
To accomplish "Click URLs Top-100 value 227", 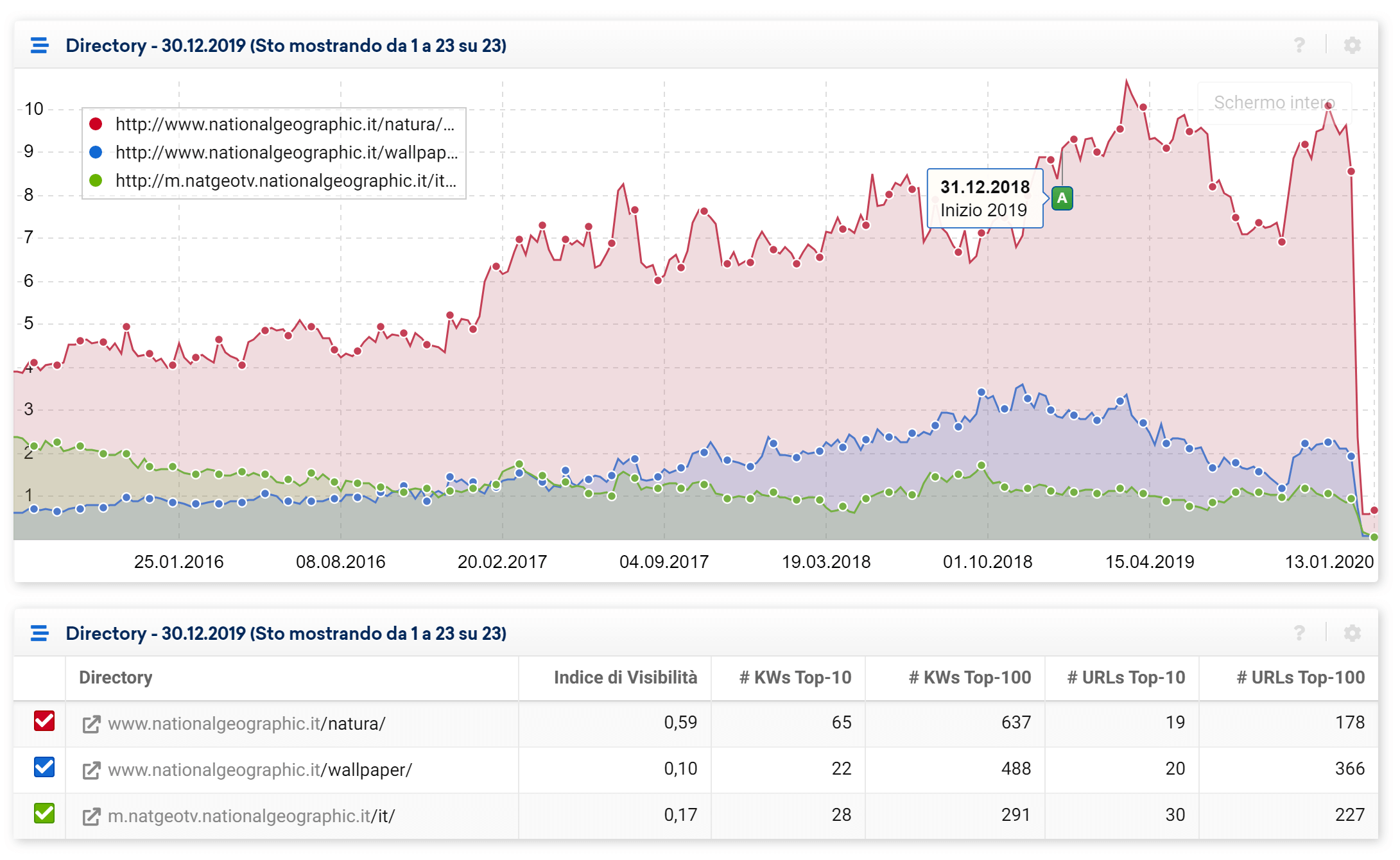I will [x=1350, y=815].
